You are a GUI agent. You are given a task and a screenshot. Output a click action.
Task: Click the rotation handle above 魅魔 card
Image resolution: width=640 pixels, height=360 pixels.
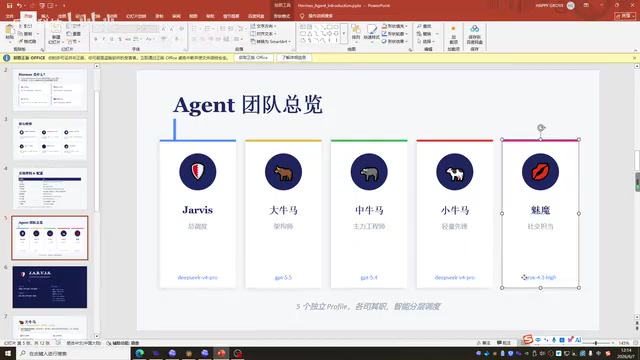541,128
